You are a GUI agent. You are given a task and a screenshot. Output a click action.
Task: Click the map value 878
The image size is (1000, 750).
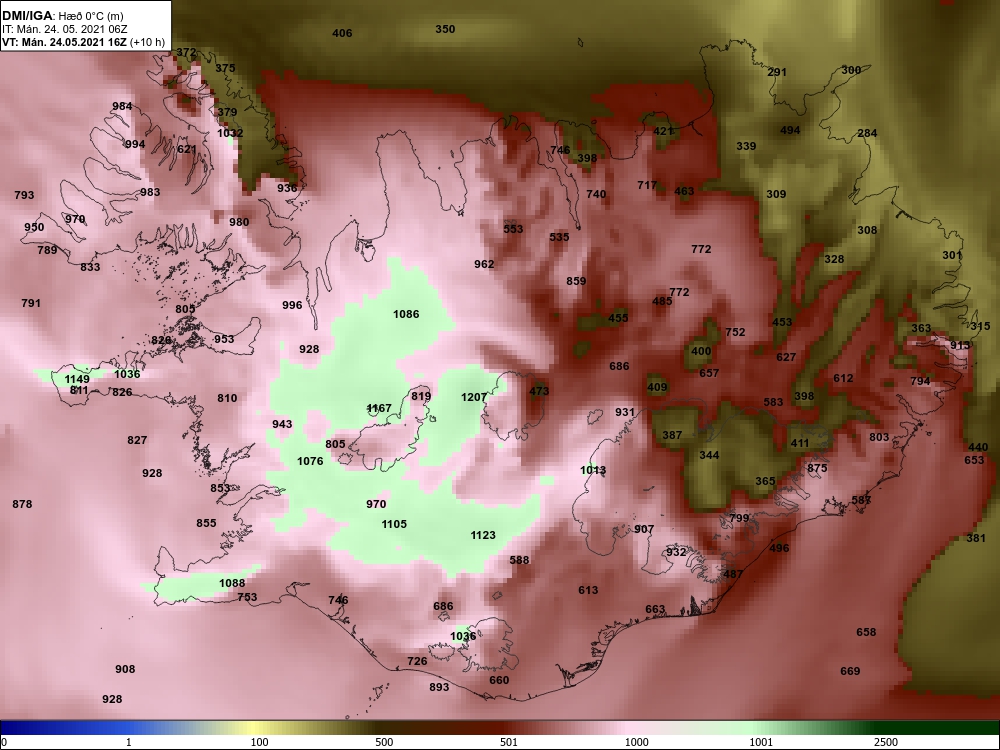[22, 504]
